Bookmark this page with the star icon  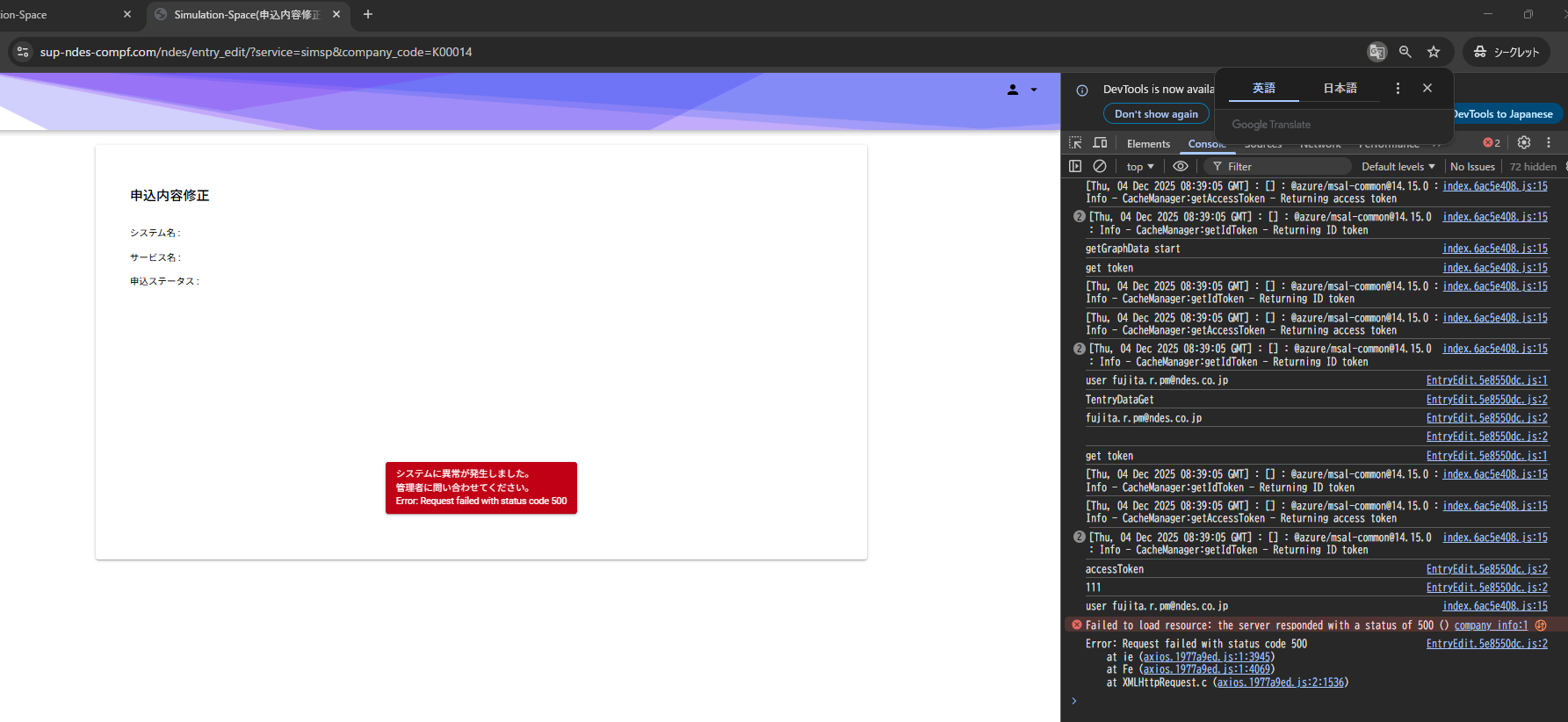1434,52
